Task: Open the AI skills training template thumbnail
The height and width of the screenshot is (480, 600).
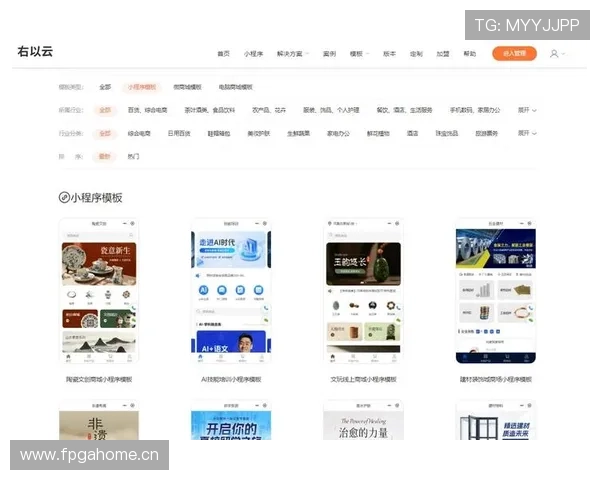Action: [231, 291]
